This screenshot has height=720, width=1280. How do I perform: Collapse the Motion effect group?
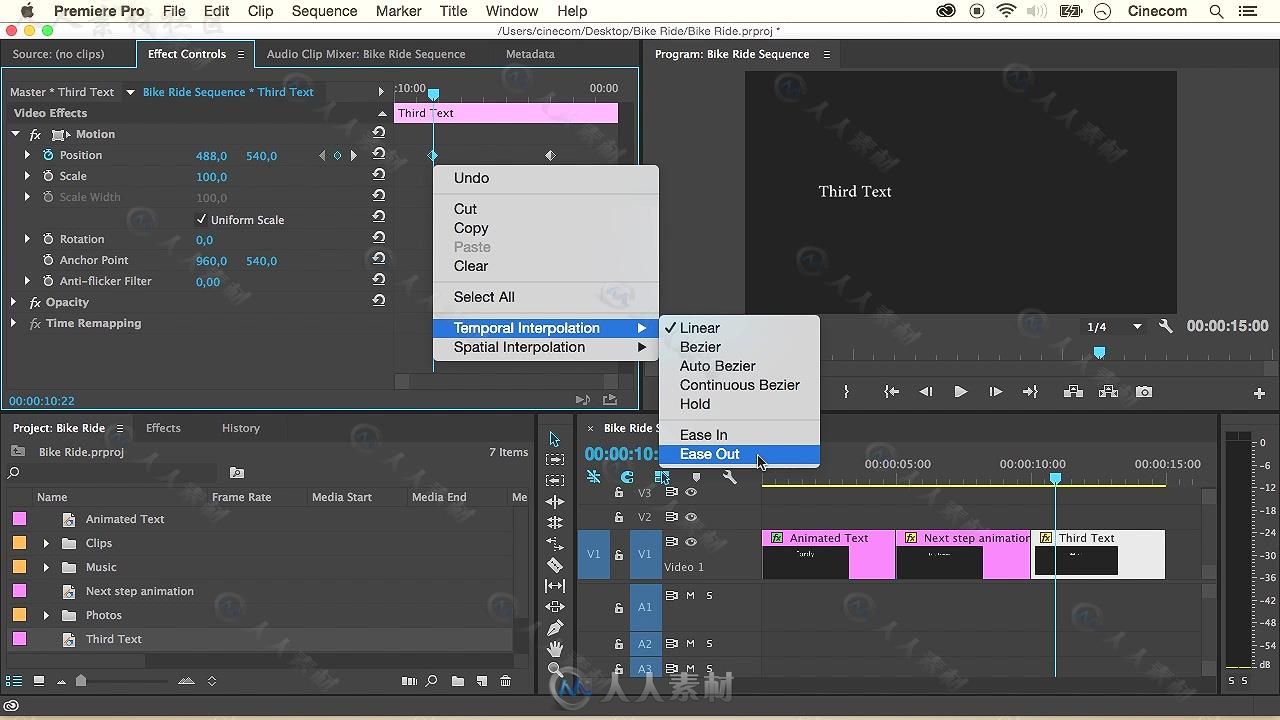16,134
